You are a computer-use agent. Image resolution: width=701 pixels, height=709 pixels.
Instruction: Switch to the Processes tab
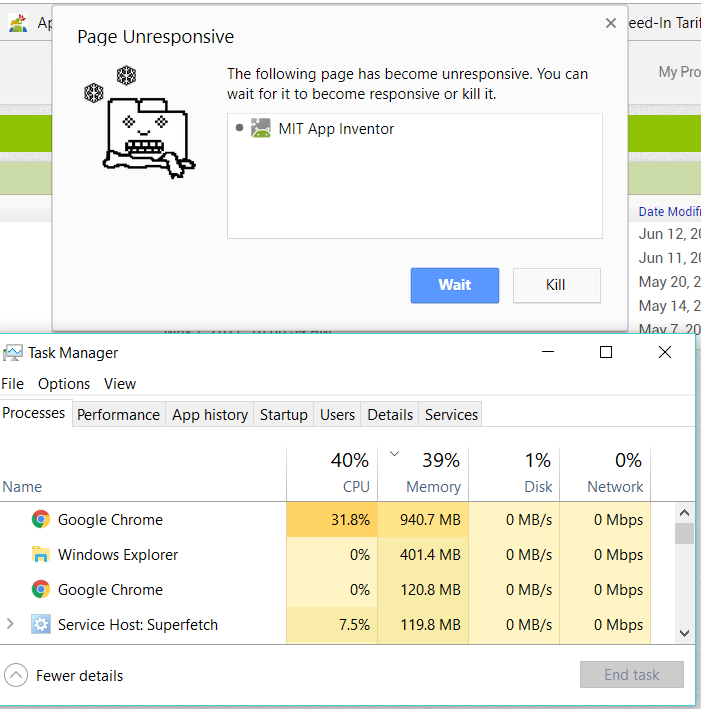click(x=34, y=413)
